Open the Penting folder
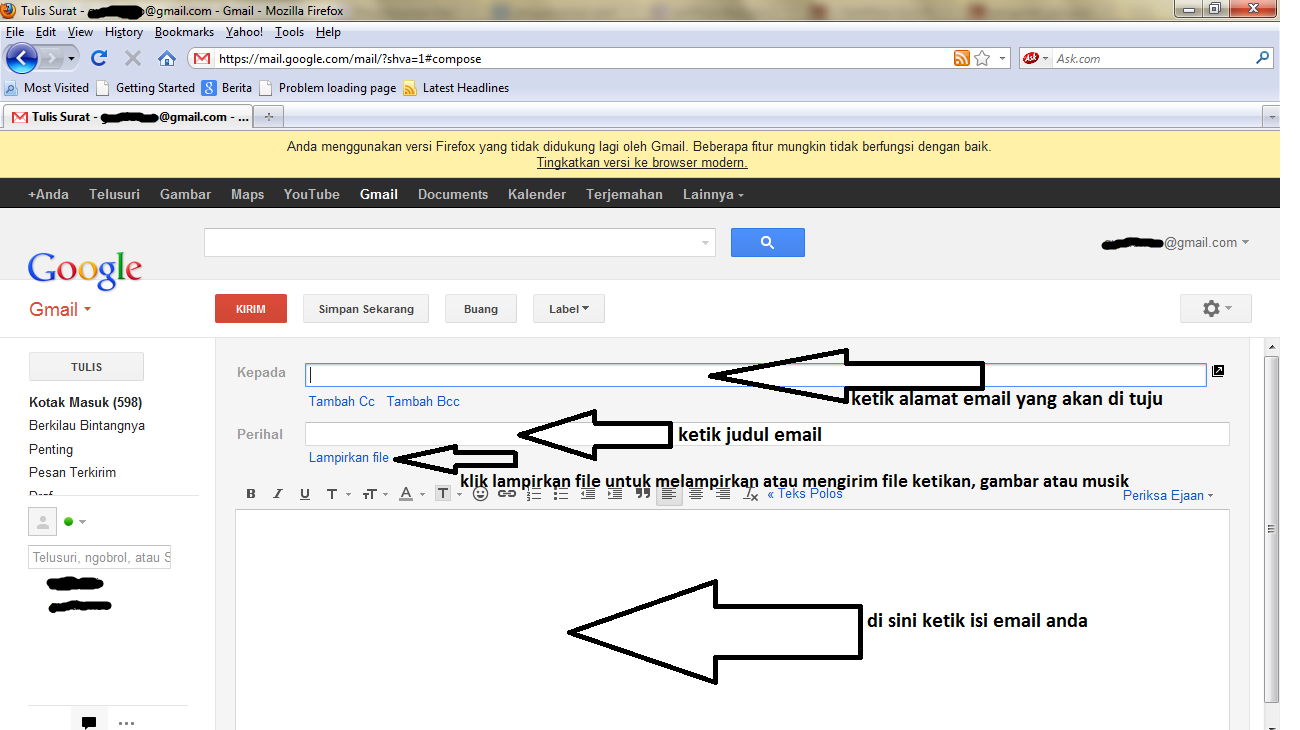 pyautogui.click(x=51, y=450)
